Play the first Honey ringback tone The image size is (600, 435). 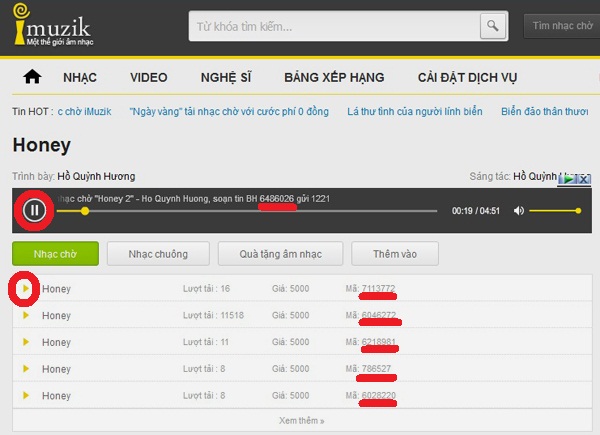26,289
